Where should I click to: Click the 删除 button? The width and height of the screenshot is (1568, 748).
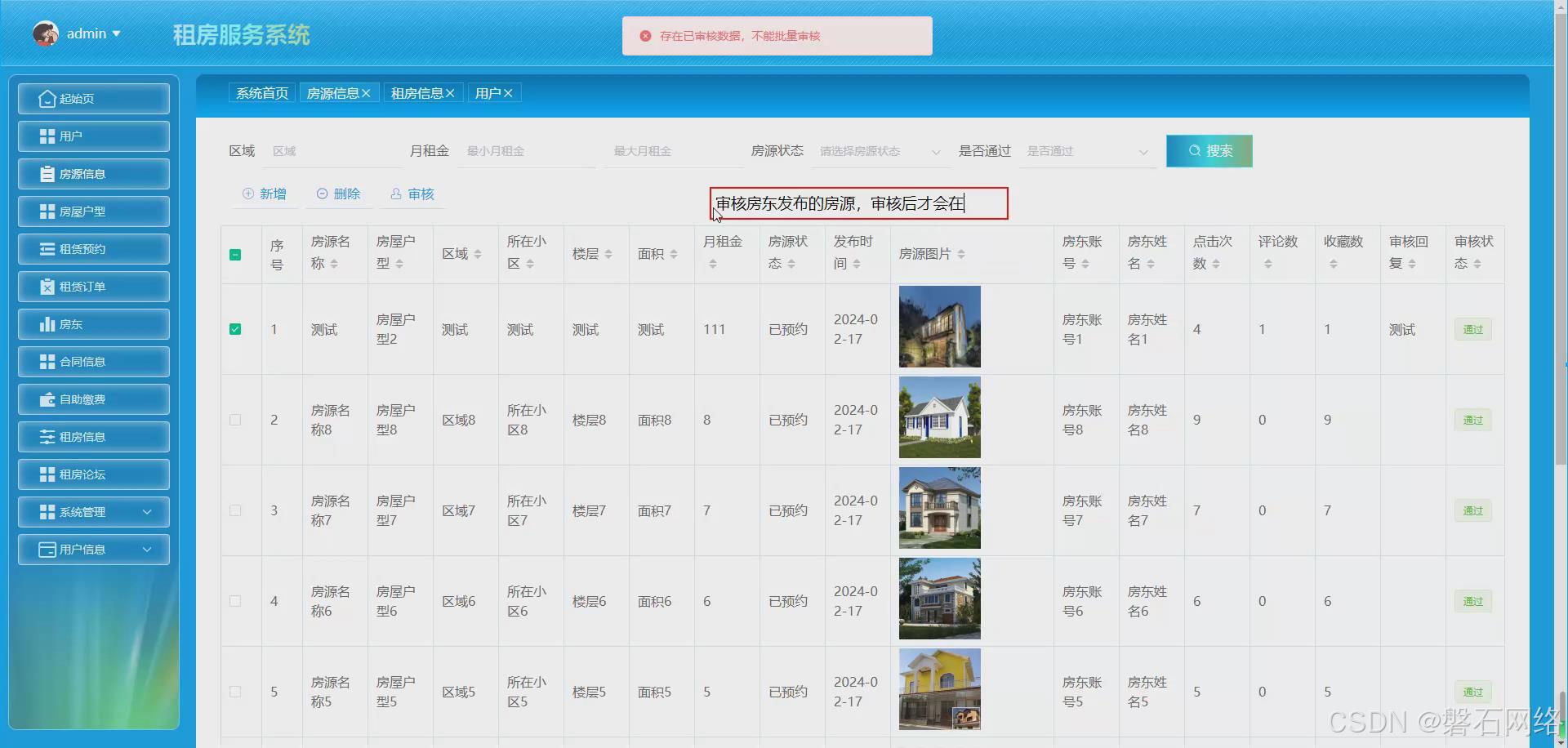tap(339, 194)
